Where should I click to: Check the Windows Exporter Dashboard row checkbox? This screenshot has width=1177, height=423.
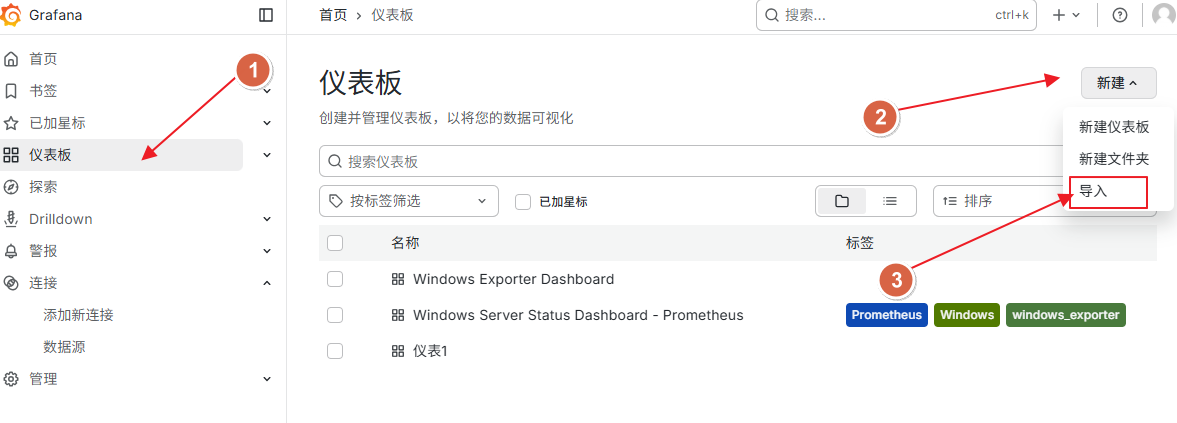pos(335,279)
